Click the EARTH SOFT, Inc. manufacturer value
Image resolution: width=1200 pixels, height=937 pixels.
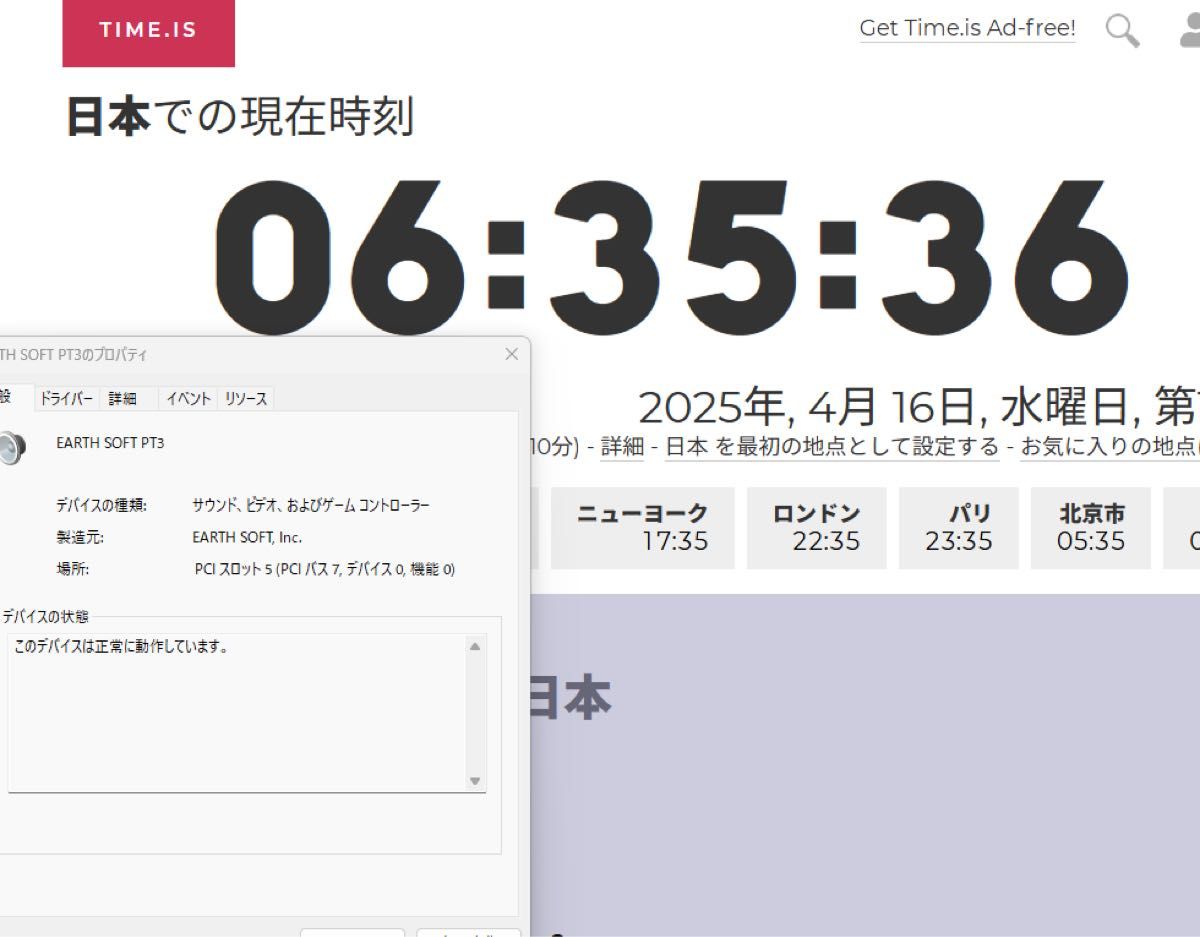247,537
